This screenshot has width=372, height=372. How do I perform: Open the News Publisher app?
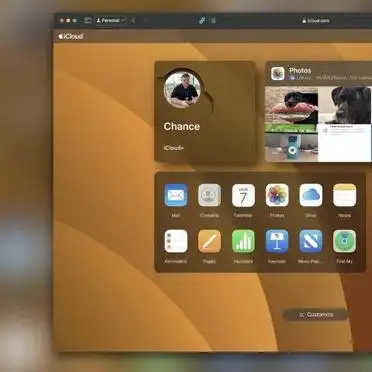click(311, 241)
